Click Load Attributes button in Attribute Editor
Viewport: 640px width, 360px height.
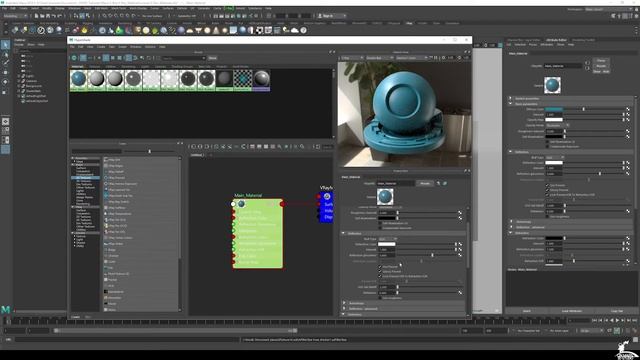(571, 311)
